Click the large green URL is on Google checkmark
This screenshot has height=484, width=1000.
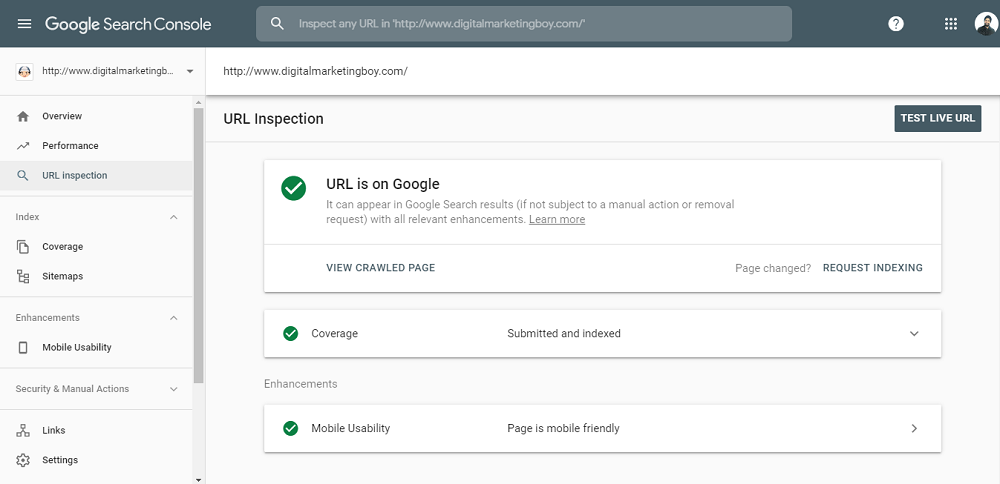coord(293,188)
